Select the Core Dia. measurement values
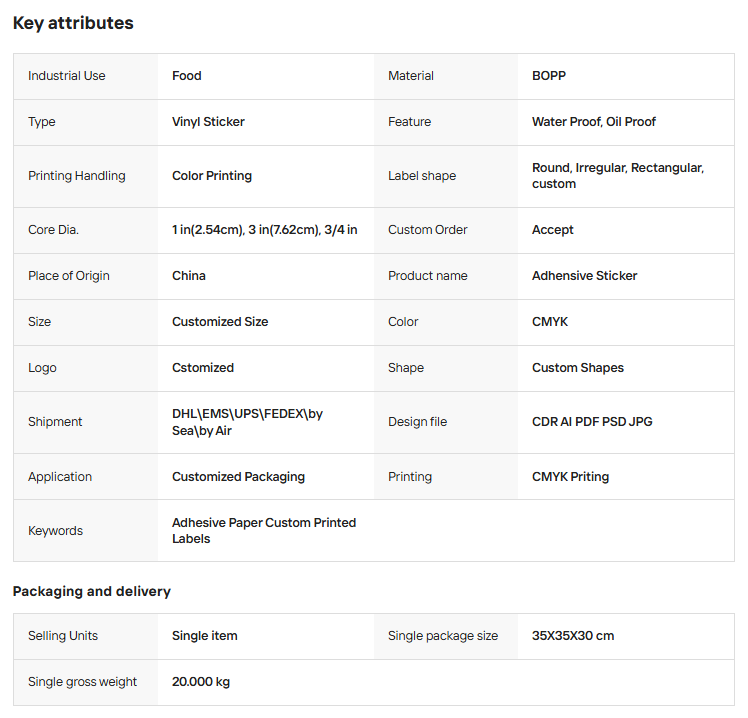748x718 pixels. click(x=265, y=230)
